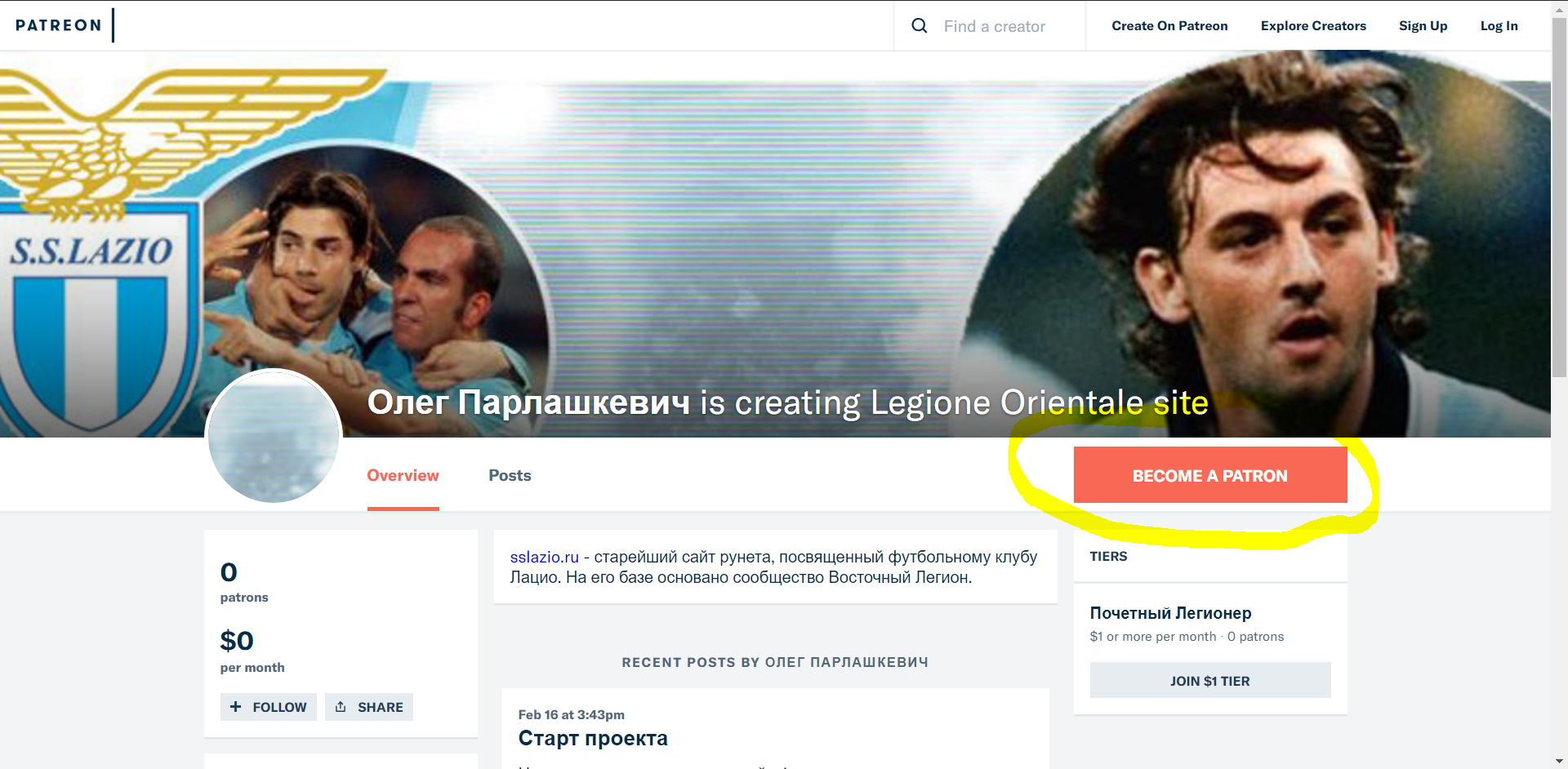The image size is (1568, 769).
Task: Open the creator's round avatar
Action: coord(274,436)
